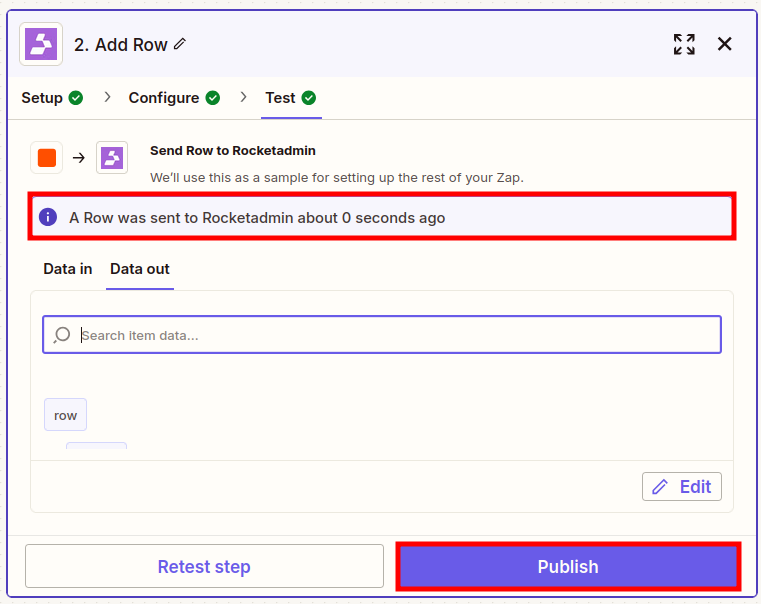
Task: Expand the panel to full screen
Action: (684, 44)
